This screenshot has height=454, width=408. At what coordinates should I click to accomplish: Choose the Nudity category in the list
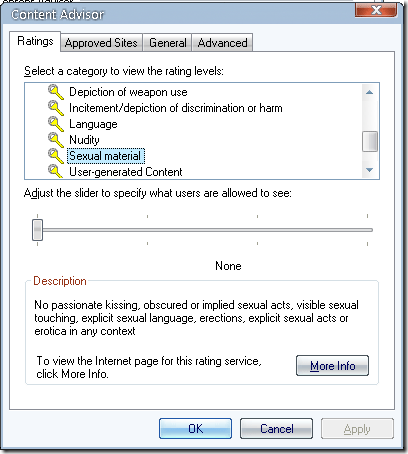pos(84,140)
